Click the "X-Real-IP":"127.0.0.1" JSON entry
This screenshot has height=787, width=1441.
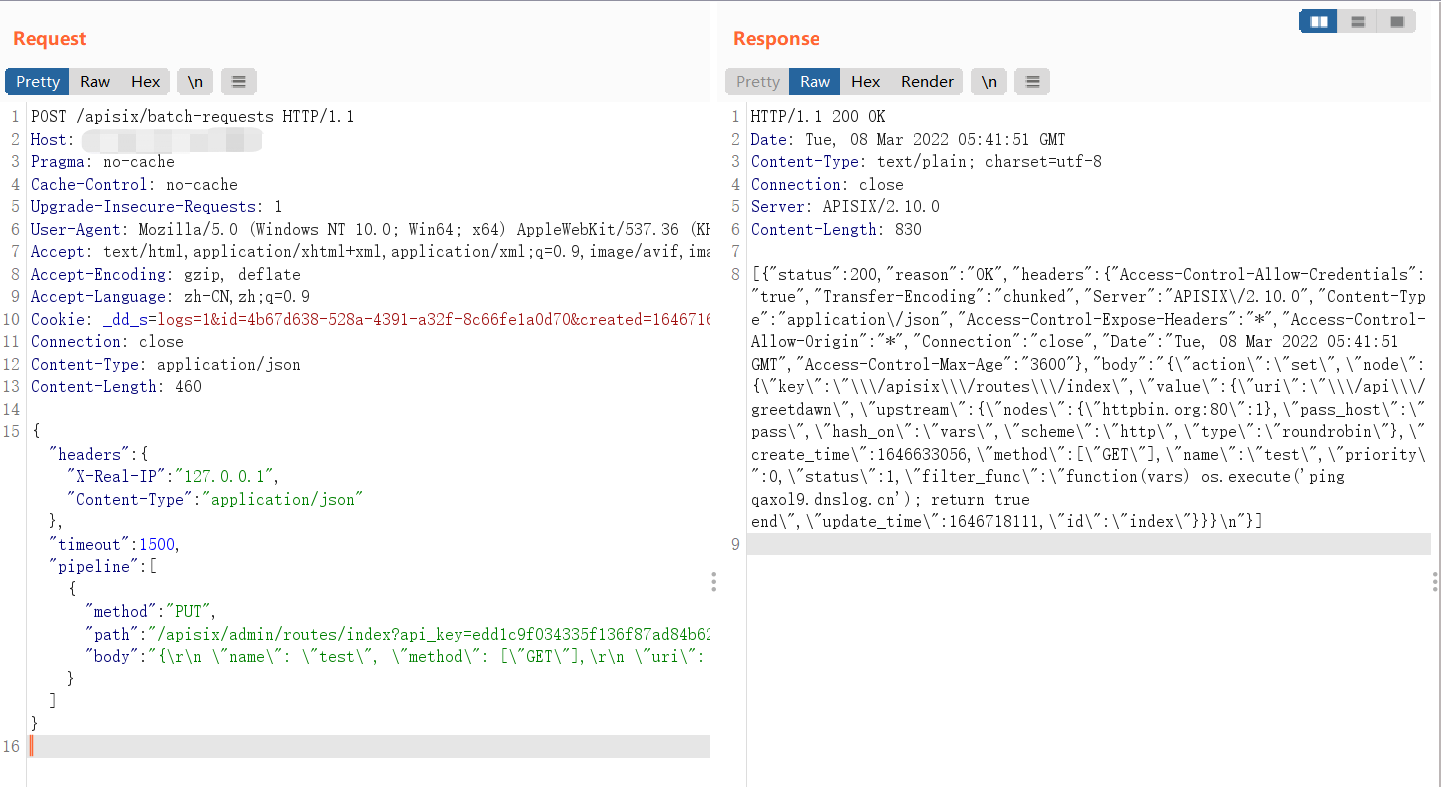tap(172, 477)
